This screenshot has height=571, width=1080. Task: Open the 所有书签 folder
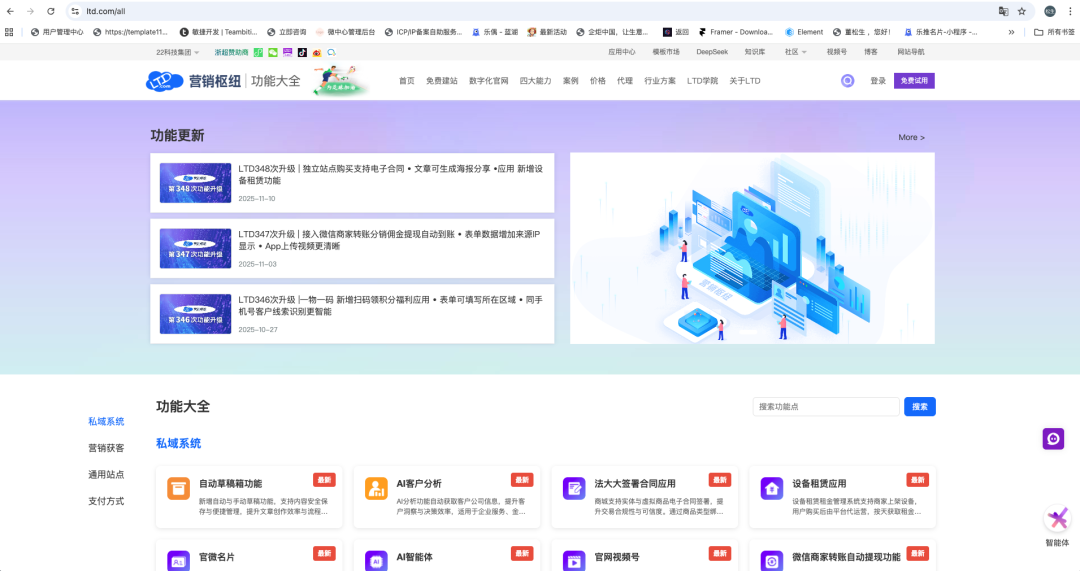point(1055,32)
